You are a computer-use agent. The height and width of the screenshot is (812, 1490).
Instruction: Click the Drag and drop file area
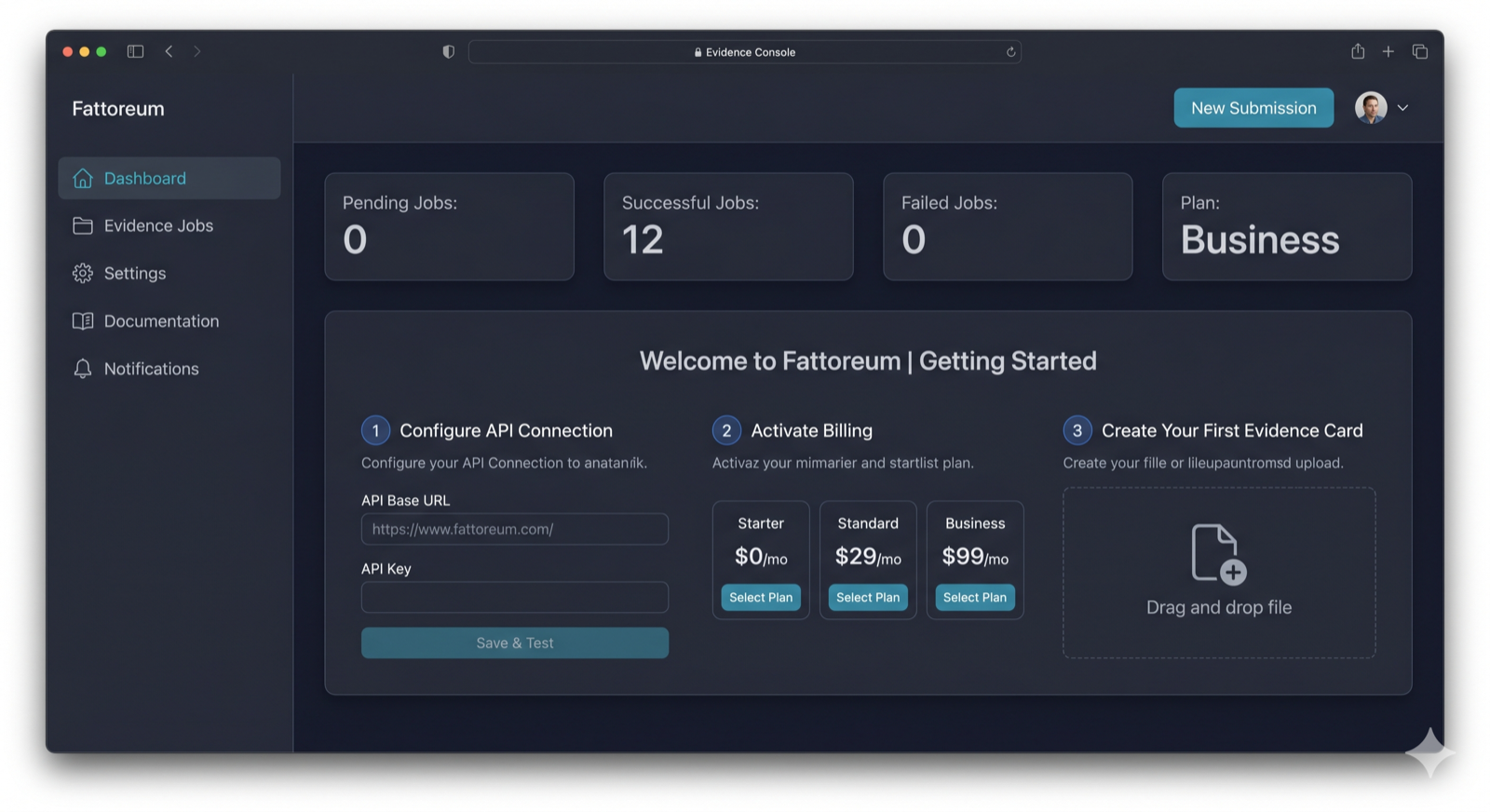click(x=1219, y=573)
